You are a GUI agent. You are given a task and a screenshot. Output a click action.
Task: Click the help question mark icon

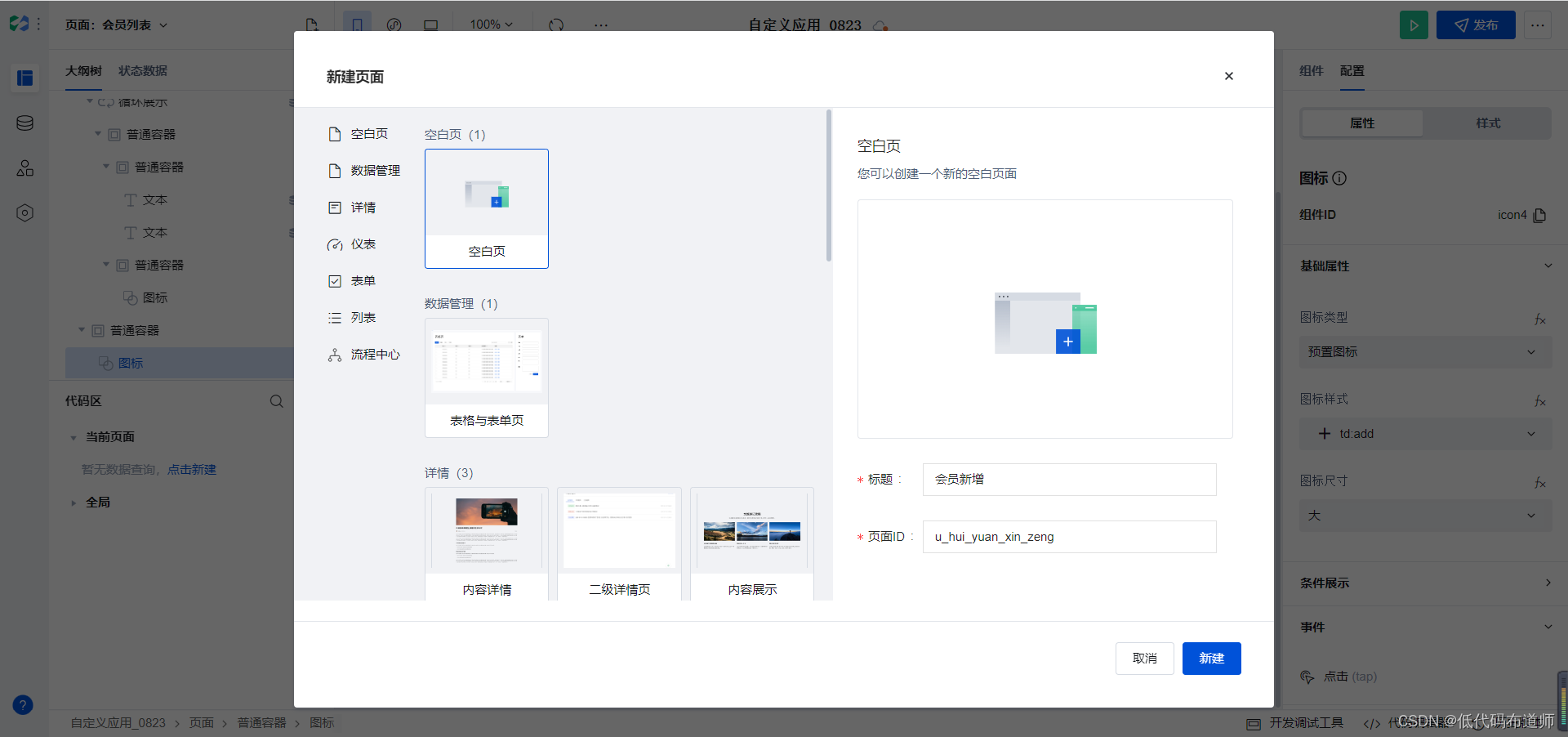coord(23,704)
